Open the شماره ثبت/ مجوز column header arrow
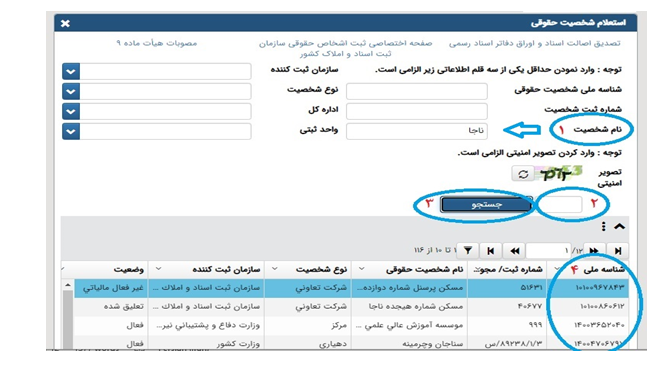Viewport: 668px width, 377px height. pyautogui.click(x=477, y=270)
